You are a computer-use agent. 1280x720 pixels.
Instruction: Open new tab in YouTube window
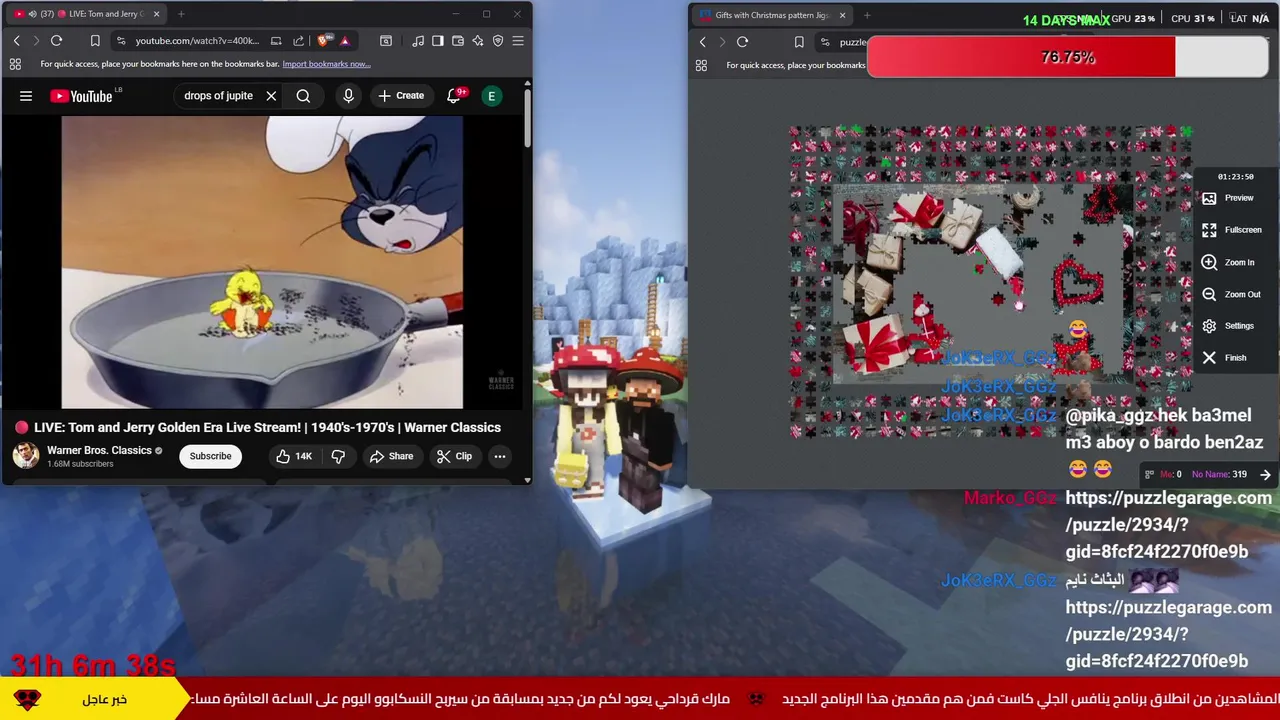point(181,14)
